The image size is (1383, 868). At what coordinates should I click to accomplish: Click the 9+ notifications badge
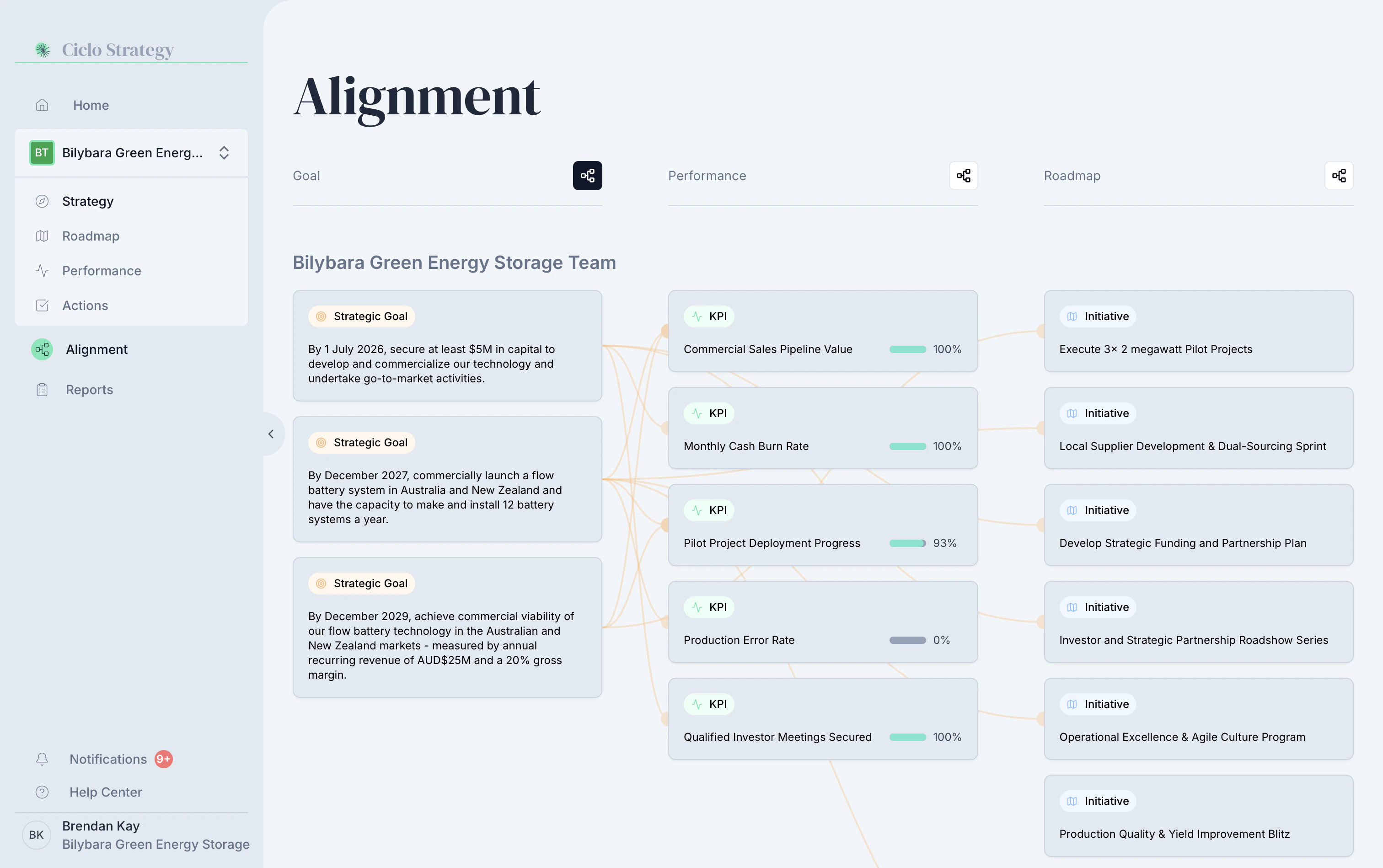pos(164,759)
